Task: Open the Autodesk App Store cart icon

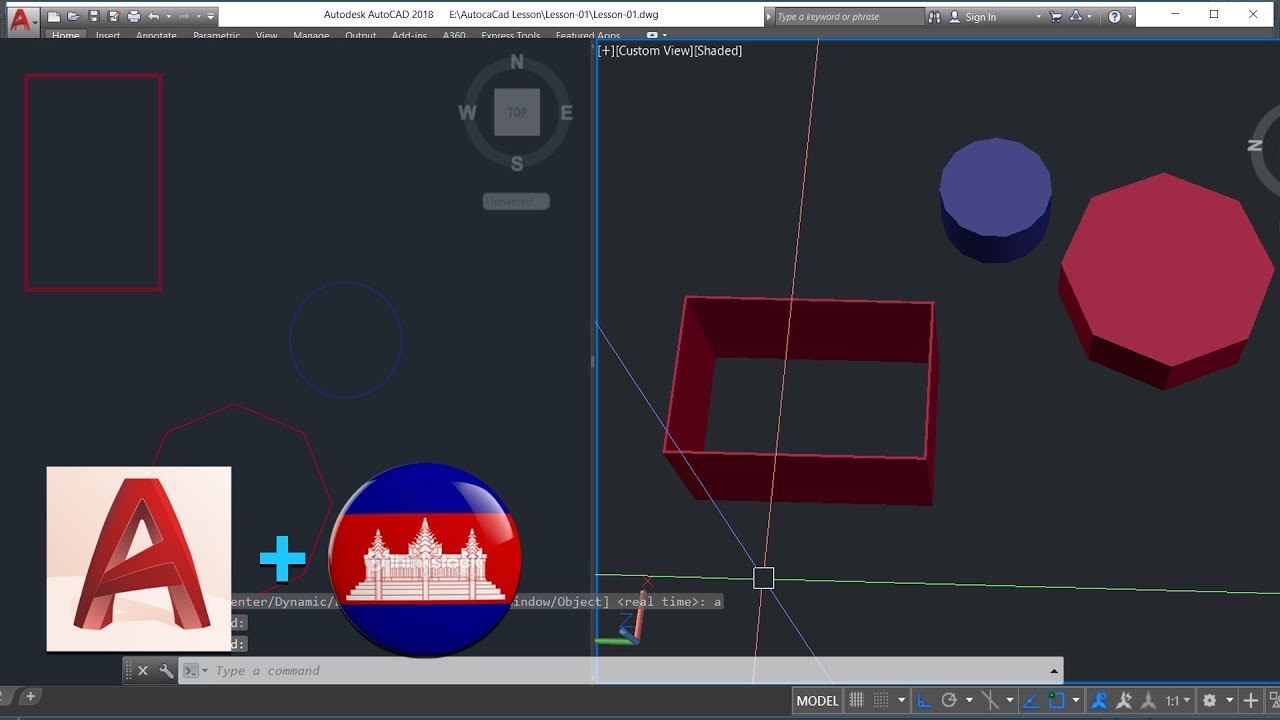Action: 1055,16
